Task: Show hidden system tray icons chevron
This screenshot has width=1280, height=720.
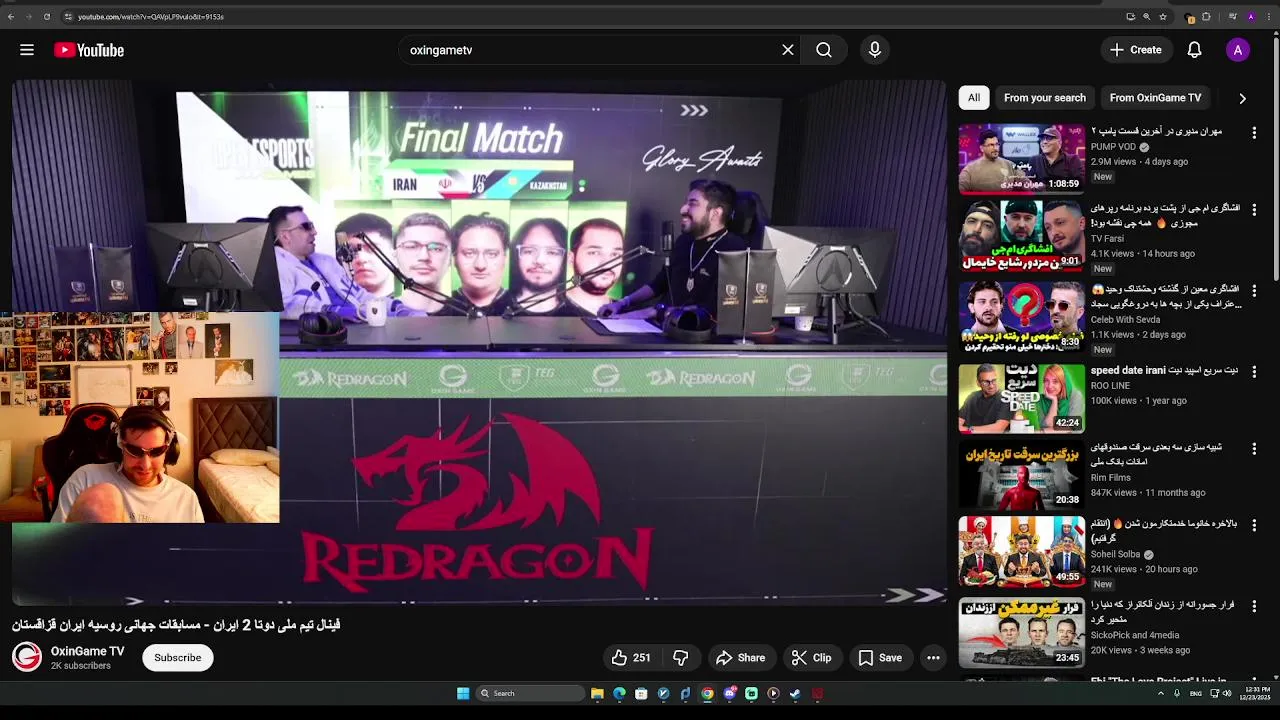Action: pos(1161,693)
